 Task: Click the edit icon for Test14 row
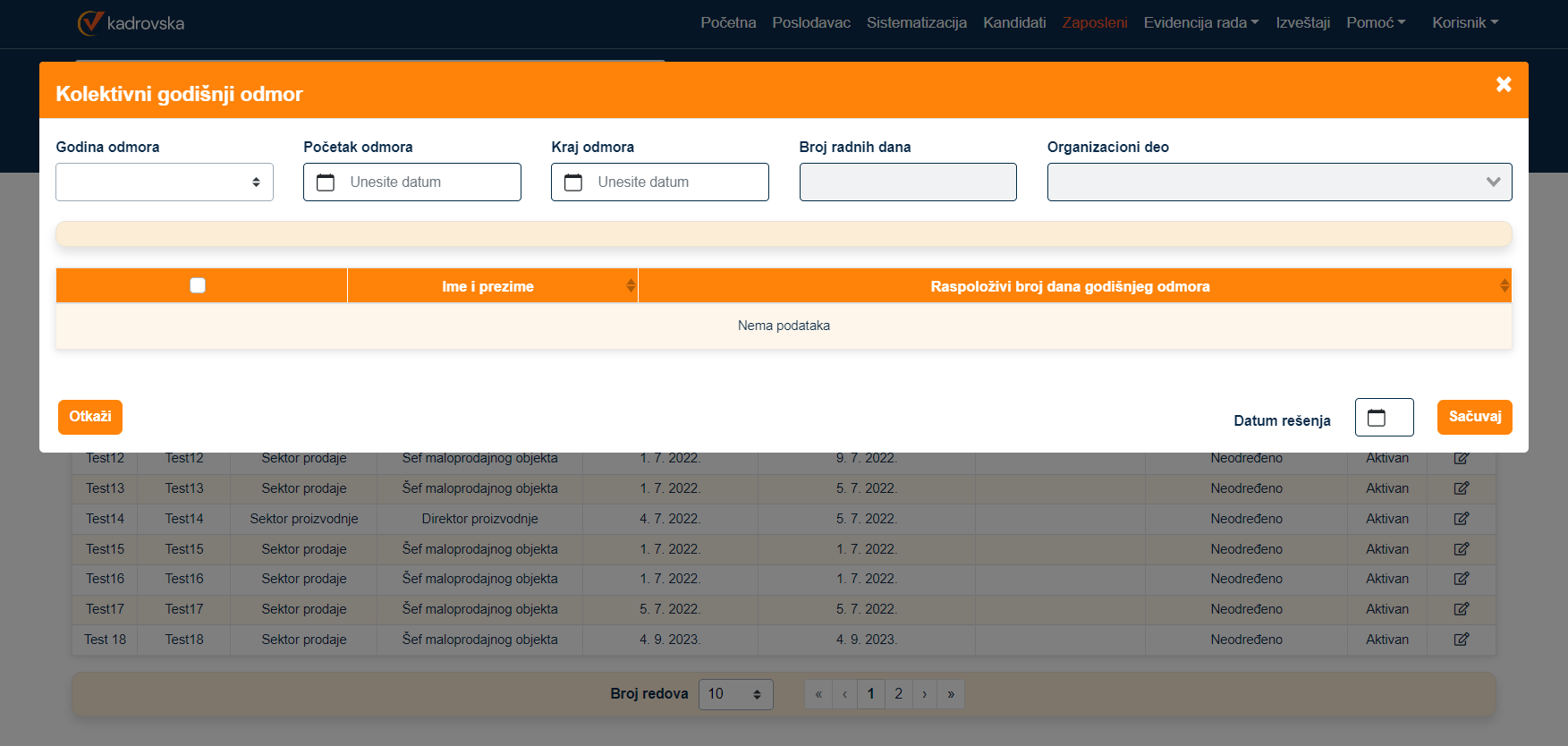click(x=1461, y=519)
